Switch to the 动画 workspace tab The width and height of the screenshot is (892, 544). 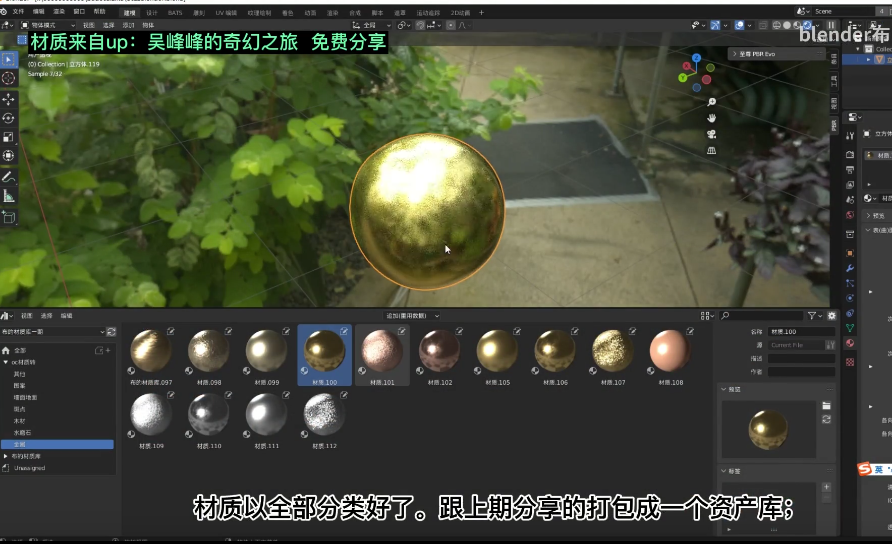click(310, 13)
